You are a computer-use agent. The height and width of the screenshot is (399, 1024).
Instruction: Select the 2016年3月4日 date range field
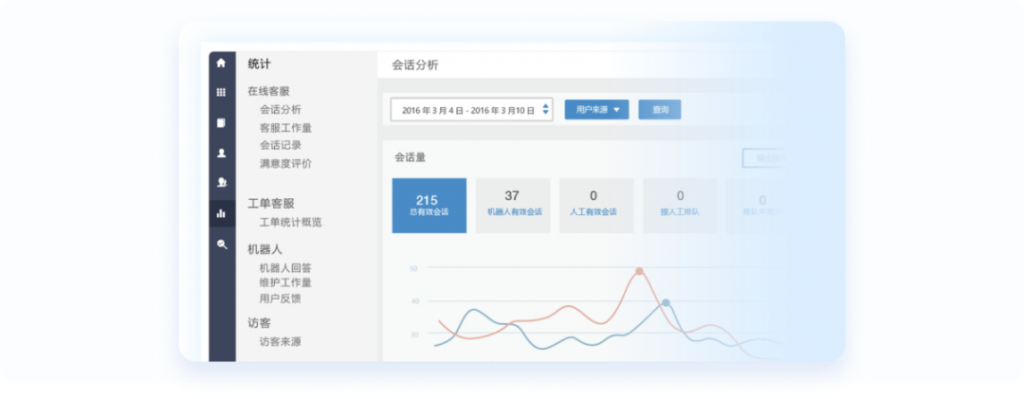[x=472, y=110]
